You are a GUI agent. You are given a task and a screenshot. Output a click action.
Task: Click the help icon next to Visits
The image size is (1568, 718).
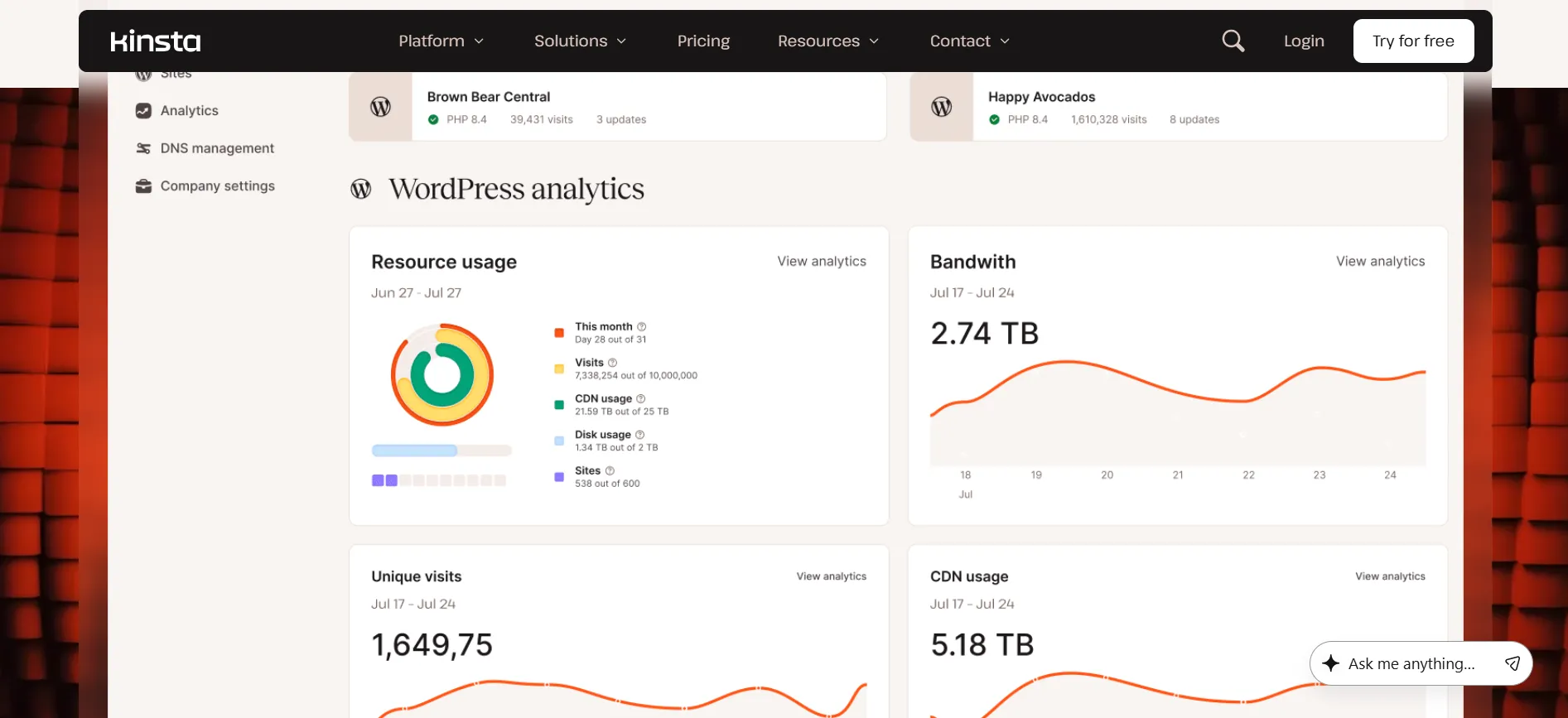pyautogui.click(x=613, y=363)
